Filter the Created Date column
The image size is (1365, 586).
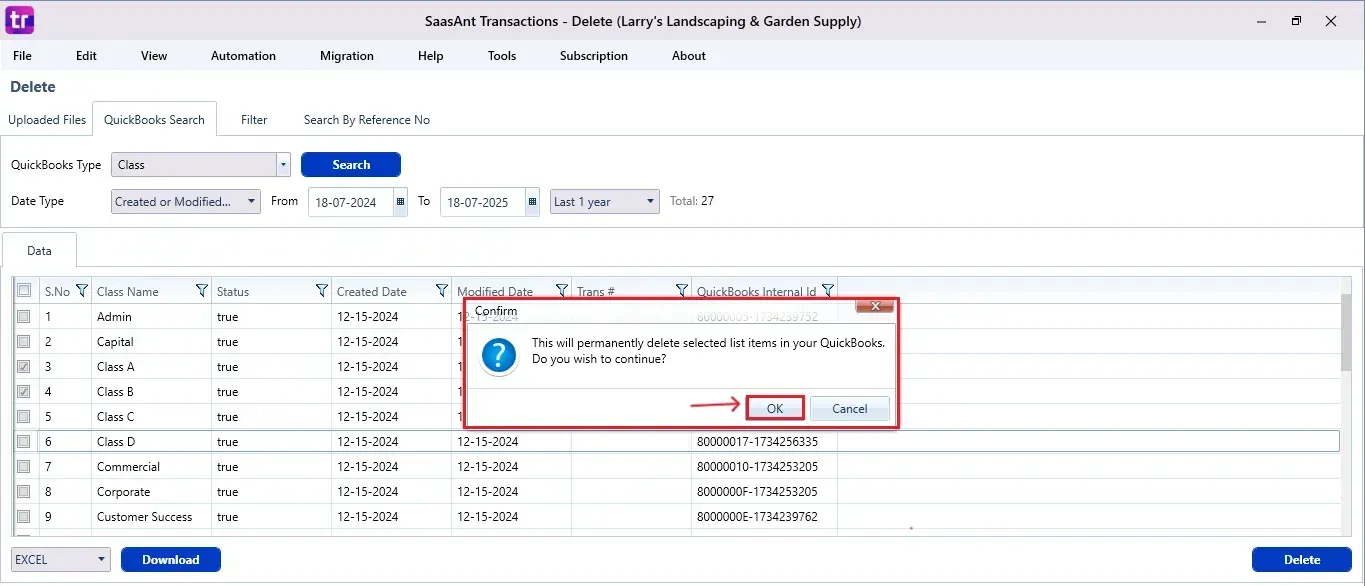pos(442,291)
